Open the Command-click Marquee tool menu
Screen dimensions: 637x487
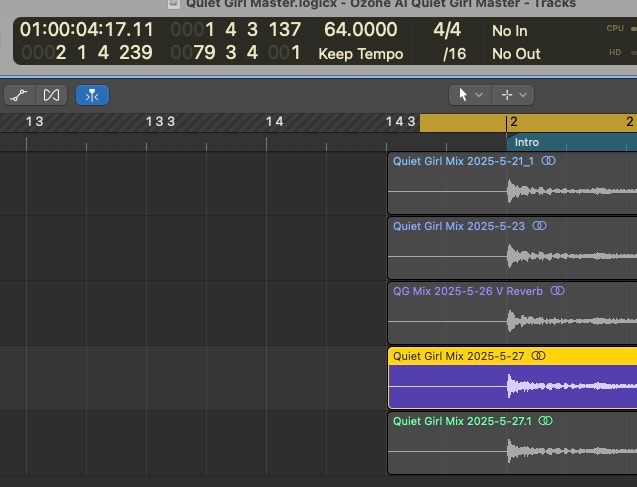(x=513, y=95)
